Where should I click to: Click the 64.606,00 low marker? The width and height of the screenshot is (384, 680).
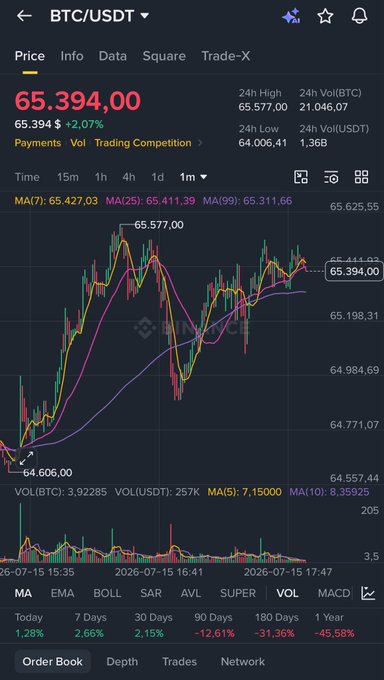click(x=48, y=473)
